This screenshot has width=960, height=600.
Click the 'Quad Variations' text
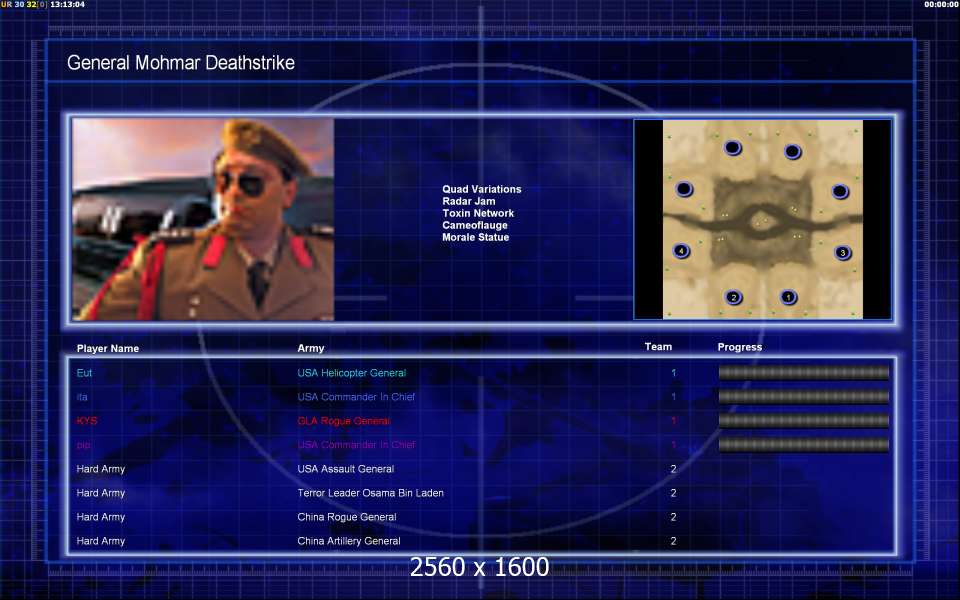tap(482, 189)
